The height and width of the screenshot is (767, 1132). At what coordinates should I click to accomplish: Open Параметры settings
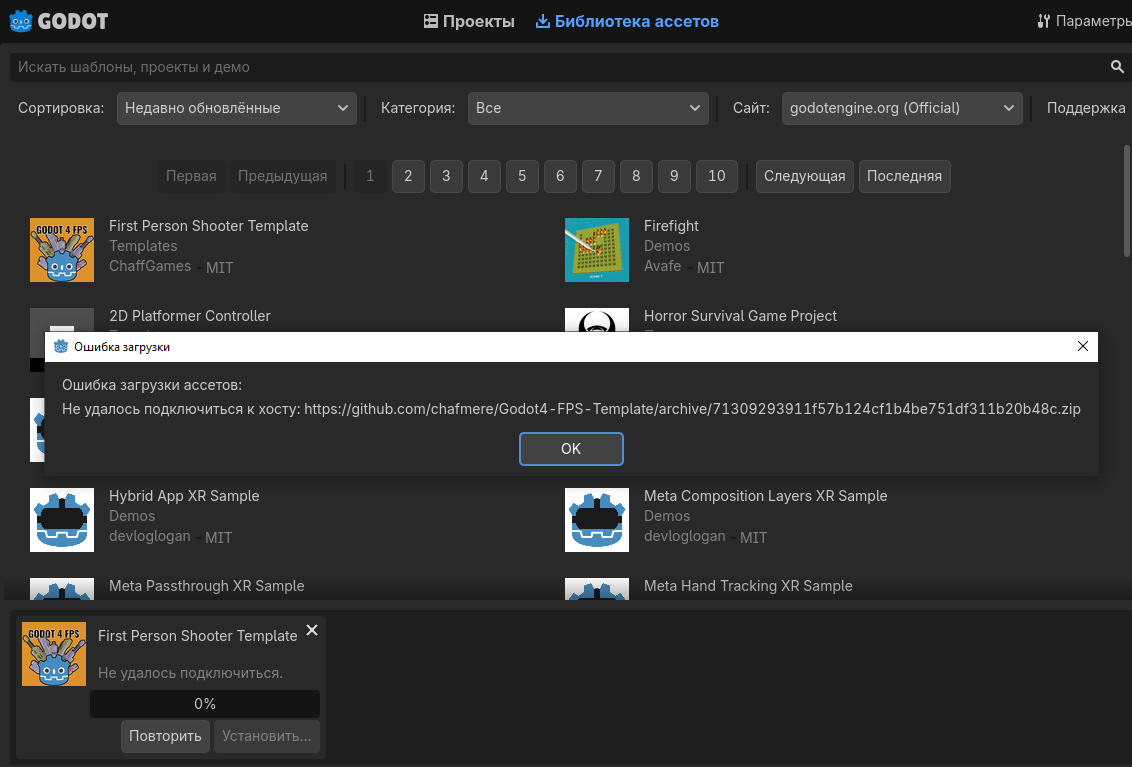(1084, 21)
